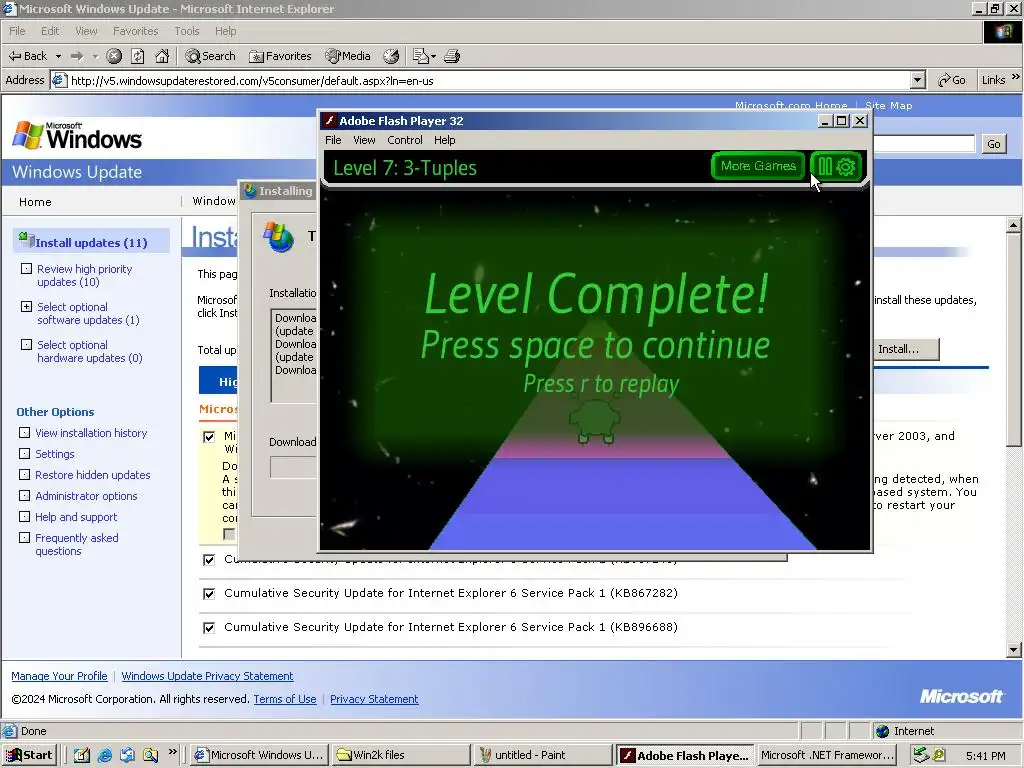Open the Back button history dropdown arrow

coord(58,56)
